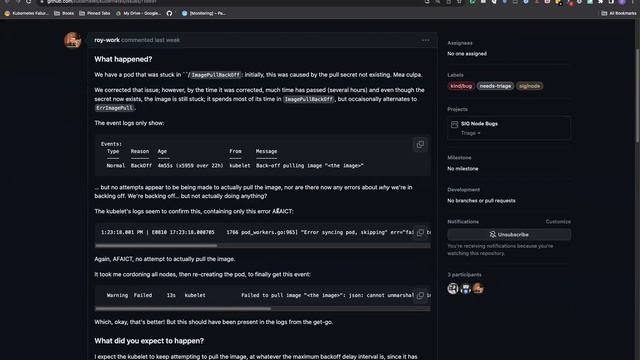Open the All Bookmarks folder
640x360 pixels.
point(619,13)
